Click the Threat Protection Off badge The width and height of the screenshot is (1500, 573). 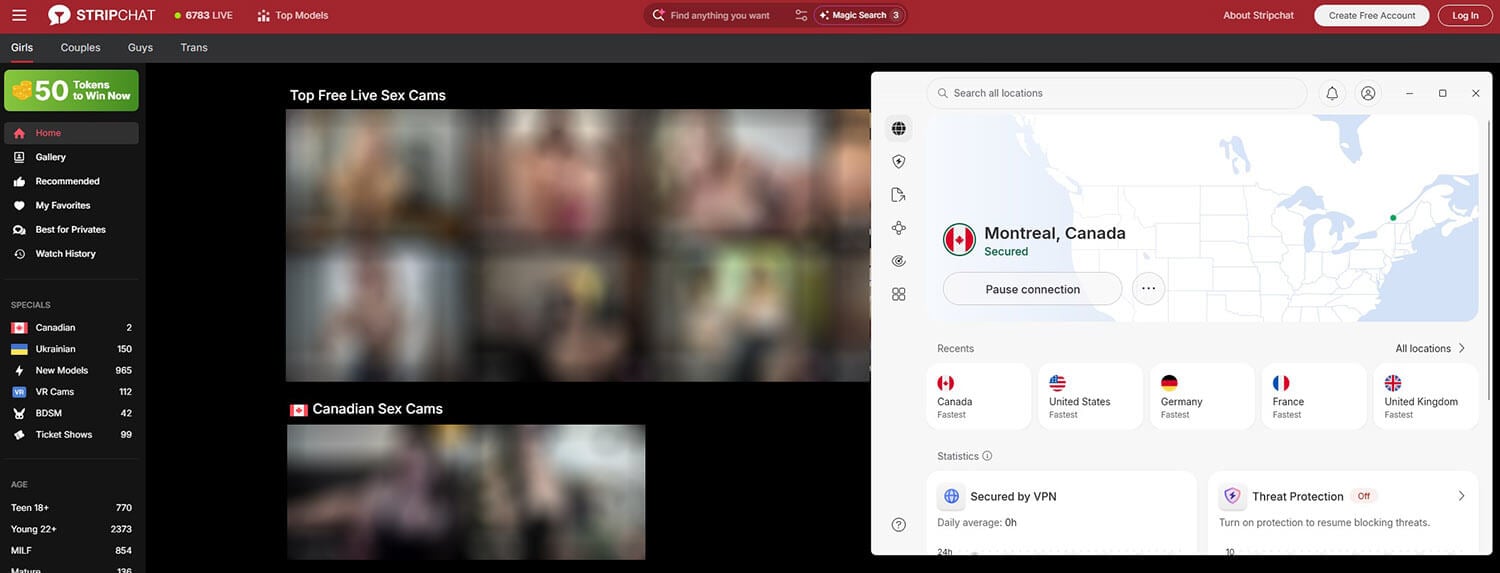click(x=1363, y=496)
